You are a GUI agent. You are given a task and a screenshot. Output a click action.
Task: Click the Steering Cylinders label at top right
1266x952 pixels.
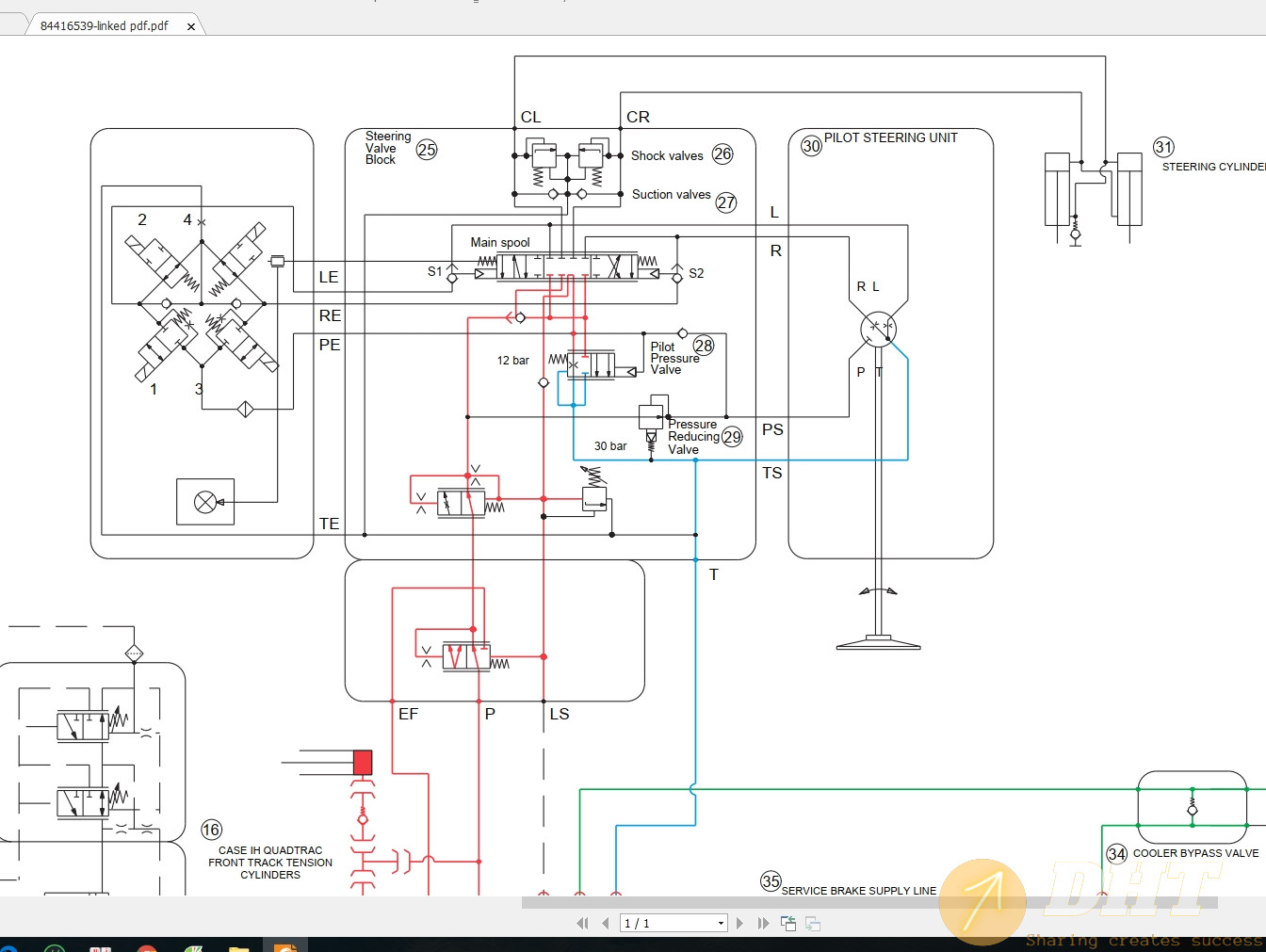click(1214, 167)
